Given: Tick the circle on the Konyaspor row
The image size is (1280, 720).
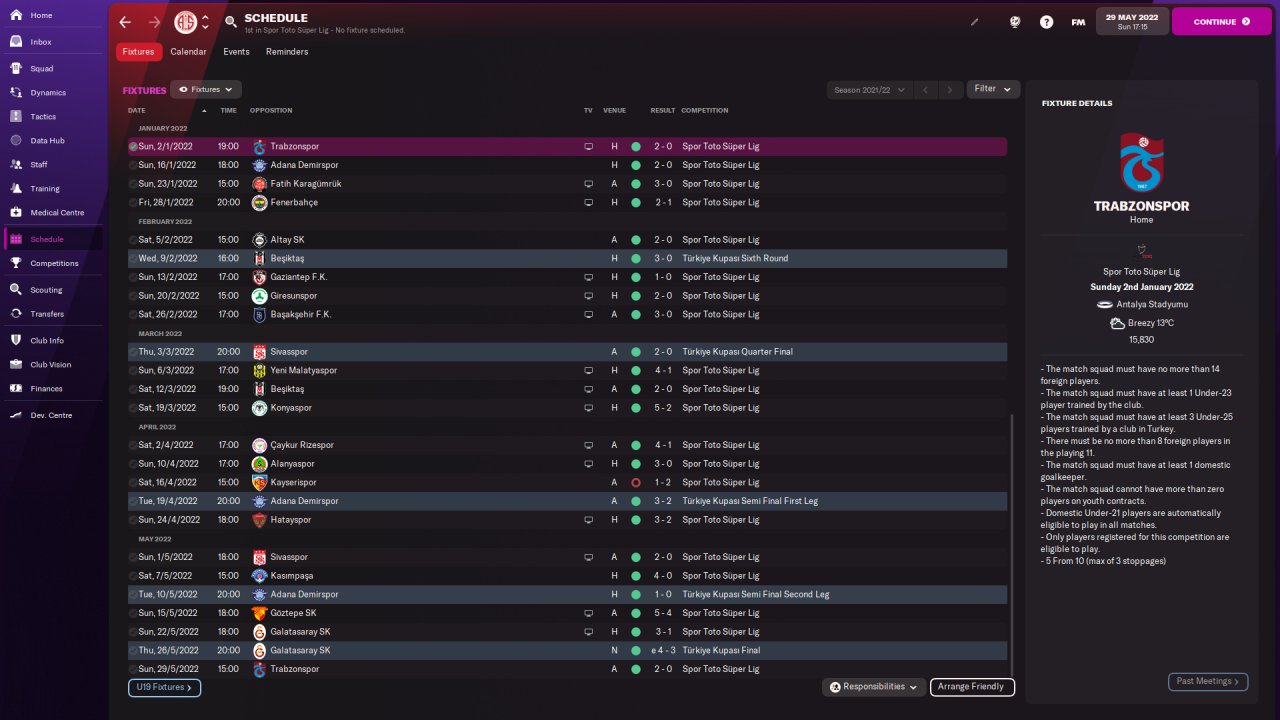Looking at the screenshot, I should pyautogui.click(x=133, y=408).
